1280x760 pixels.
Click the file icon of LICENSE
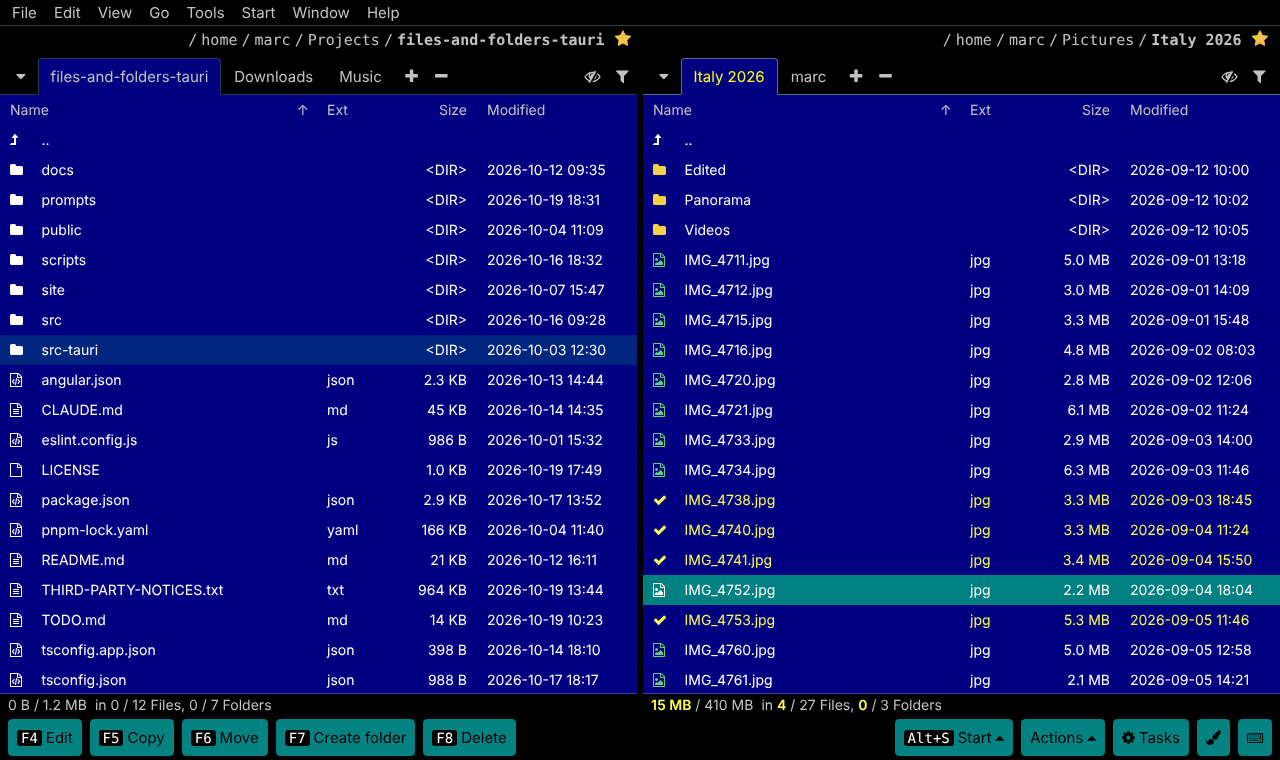(x=16, y=470)
